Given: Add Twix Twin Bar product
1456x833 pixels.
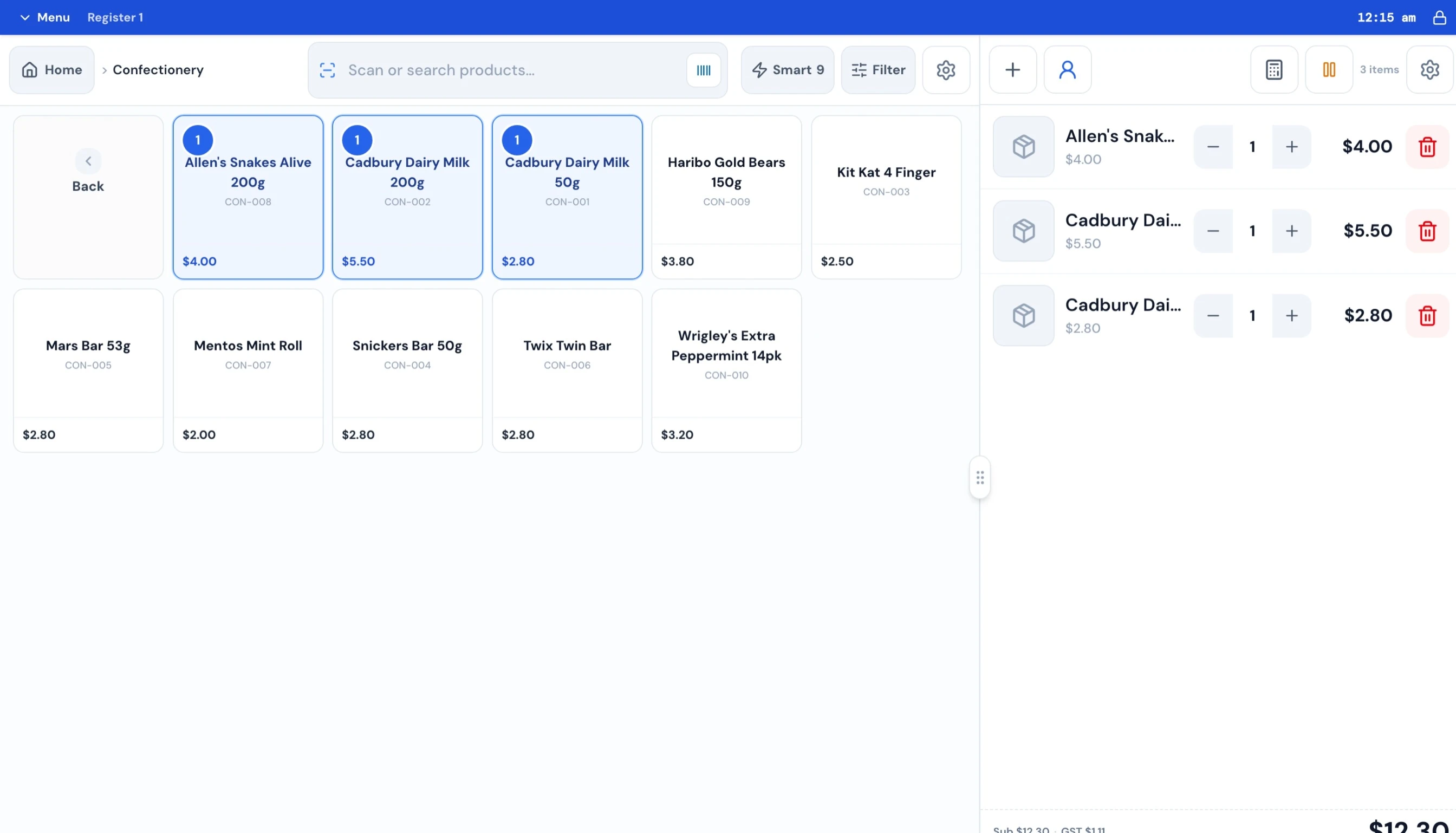Looking at the screenshot, I should pyautogui.click(x=567, y=370).
